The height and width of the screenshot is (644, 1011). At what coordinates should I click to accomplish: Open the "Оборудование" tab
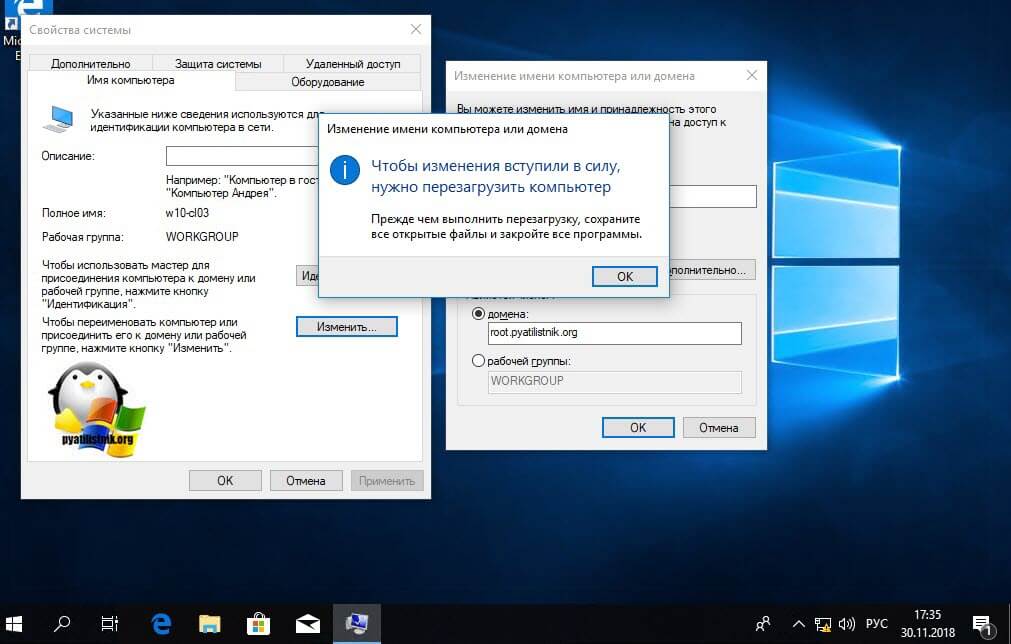tap(327, 82)
